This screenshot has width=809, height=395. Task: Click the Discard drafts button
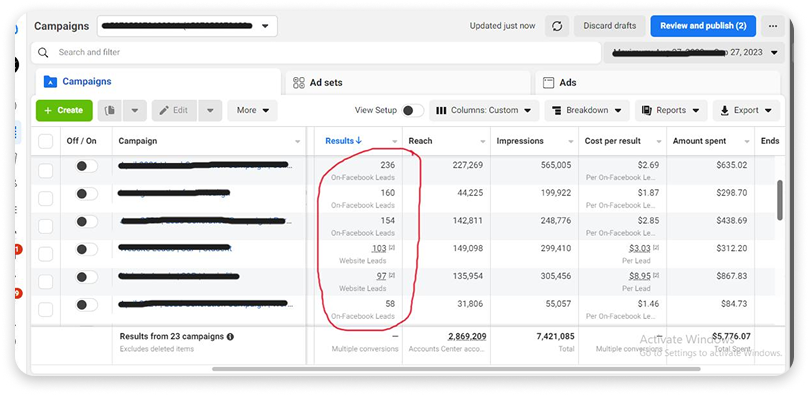pos(609,26)
